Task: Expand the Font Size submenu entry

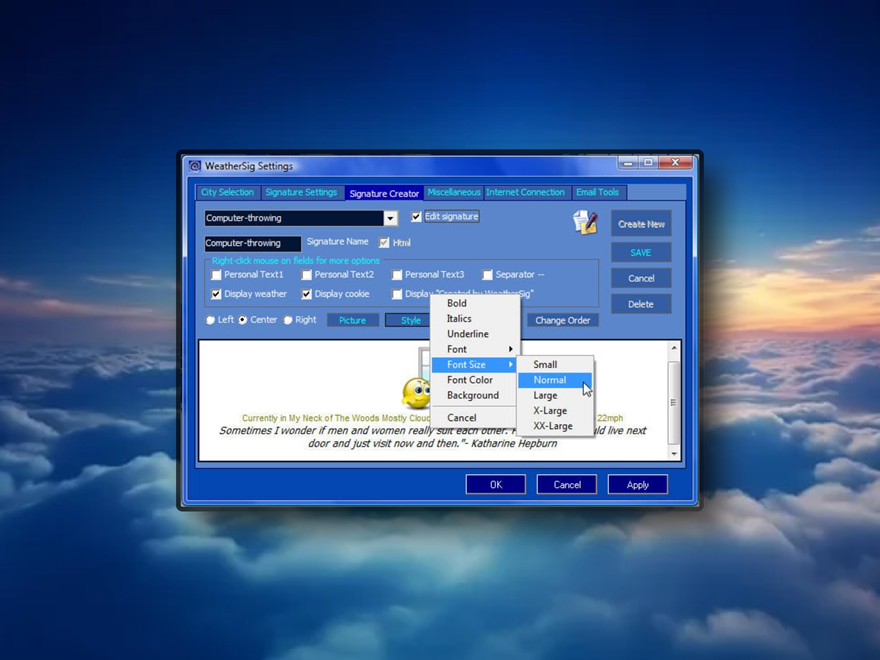Action: 475,365
